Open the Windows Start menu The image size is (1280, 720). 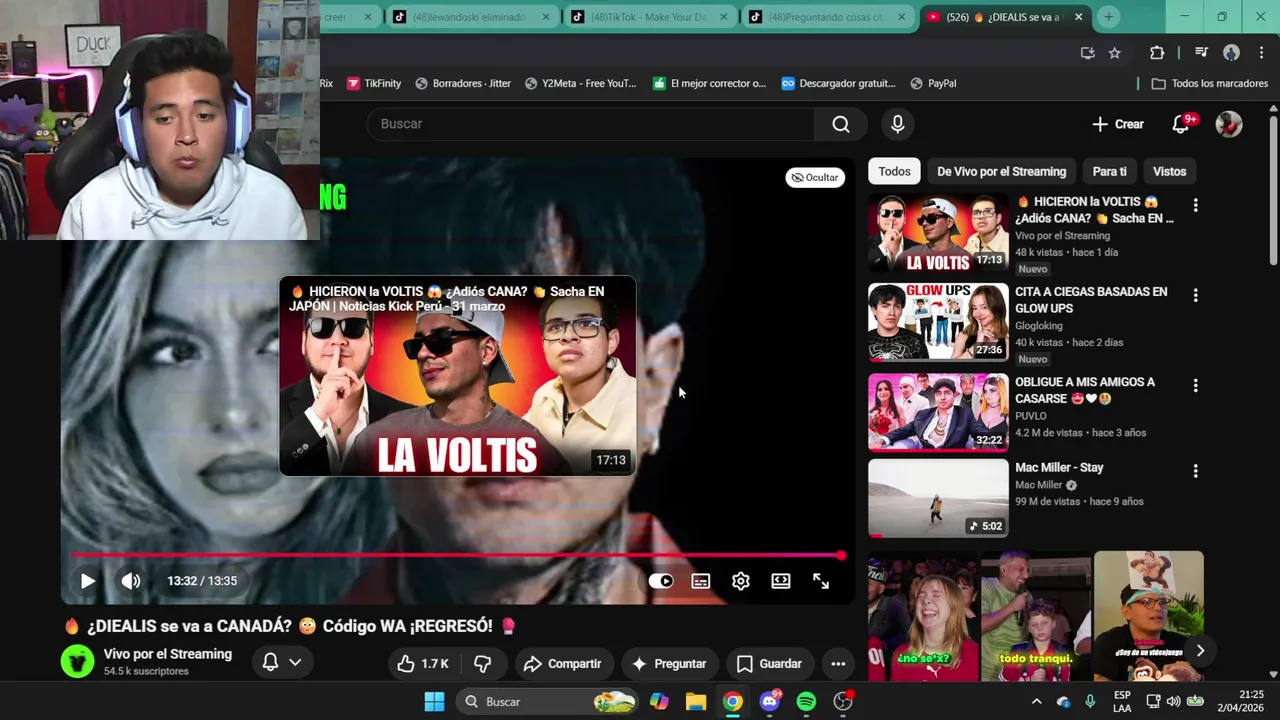[434, 702]
